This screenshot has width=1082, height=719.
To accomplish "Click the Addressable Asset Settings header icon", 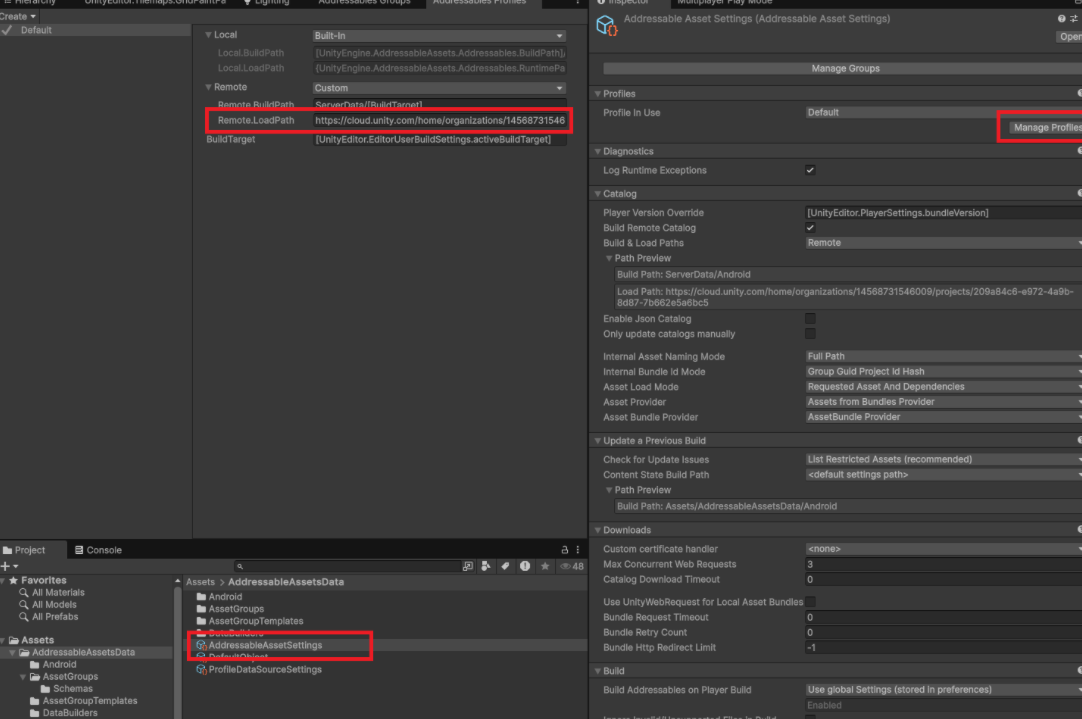I will 606,26.
